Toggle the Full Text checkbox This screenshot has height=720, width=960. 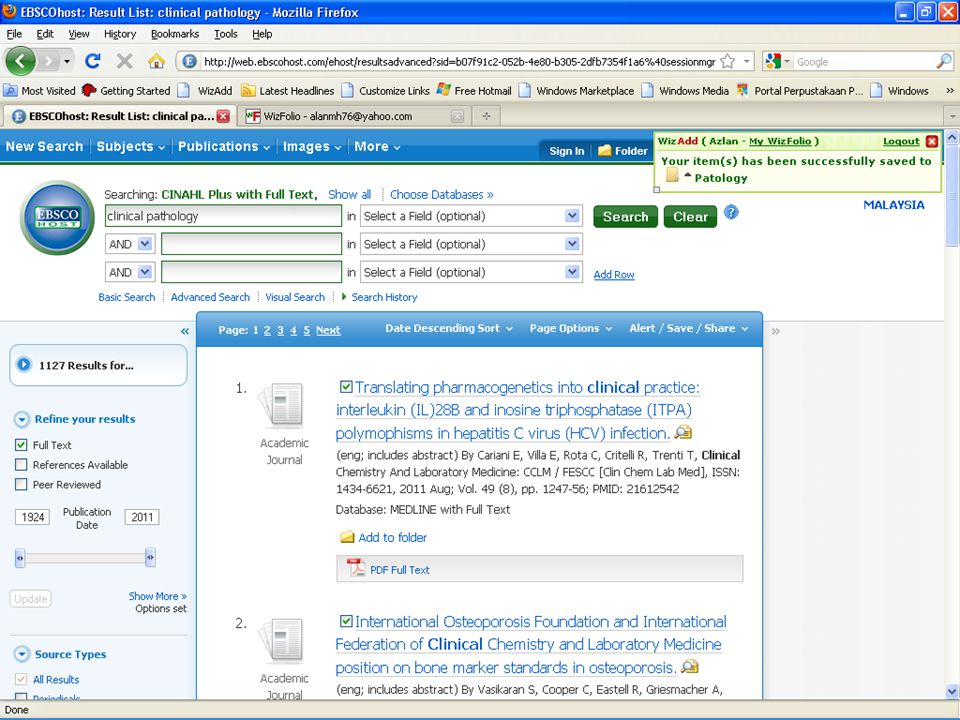click(x=21, y=445)
